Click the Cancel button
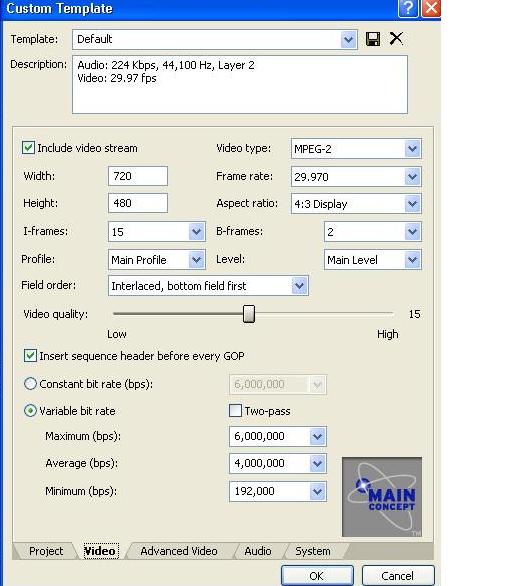Image resolution: width=512 pixels, height=586 pixels. pos(398,576)
